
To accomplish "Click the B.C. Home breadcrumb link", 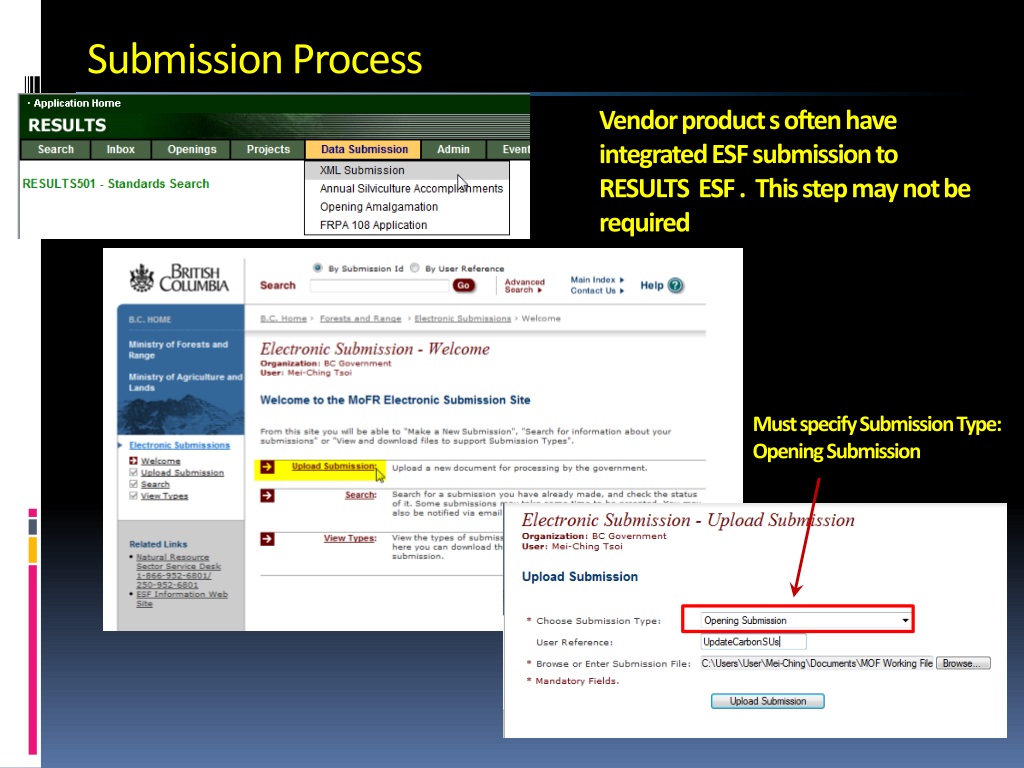I will 283,319.
